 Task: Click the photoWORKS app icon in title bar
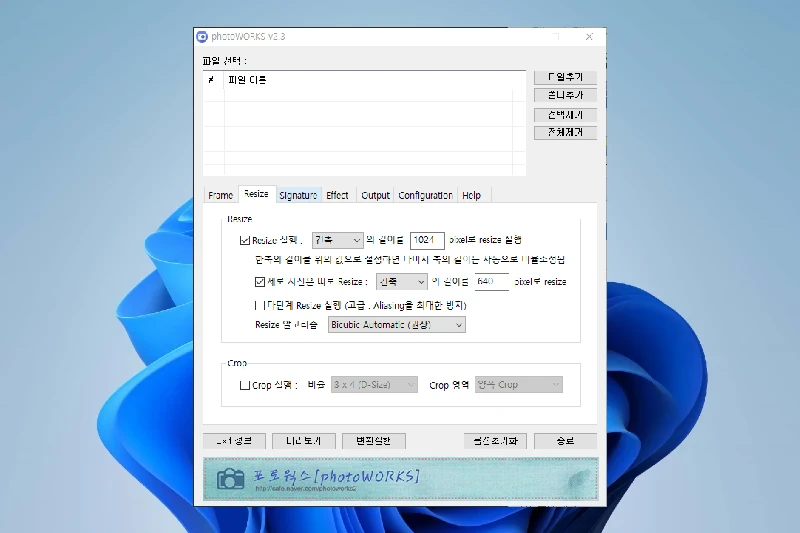coord(202,37)
